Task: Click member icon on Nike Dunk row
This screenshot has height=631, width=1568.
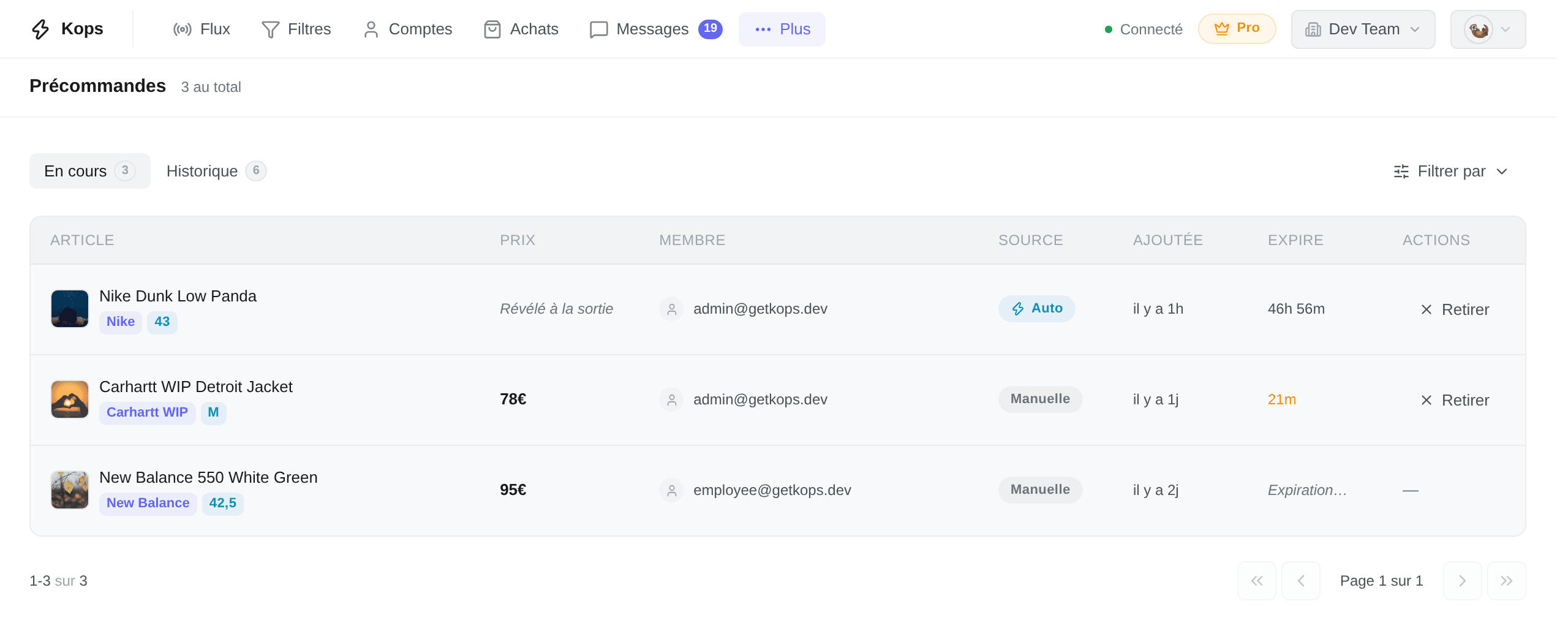Action: [x=671, y=309]
